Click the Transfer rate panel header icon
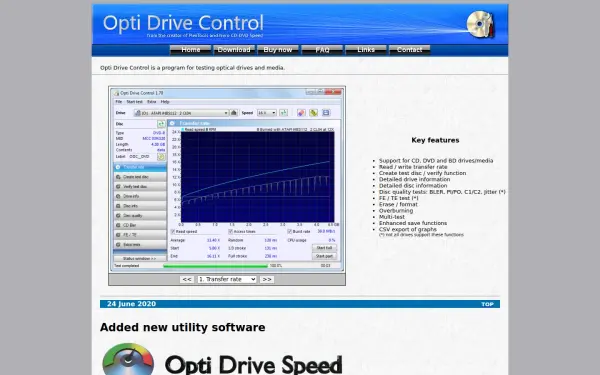Screen dimensions: 600x375 [172, 123]
